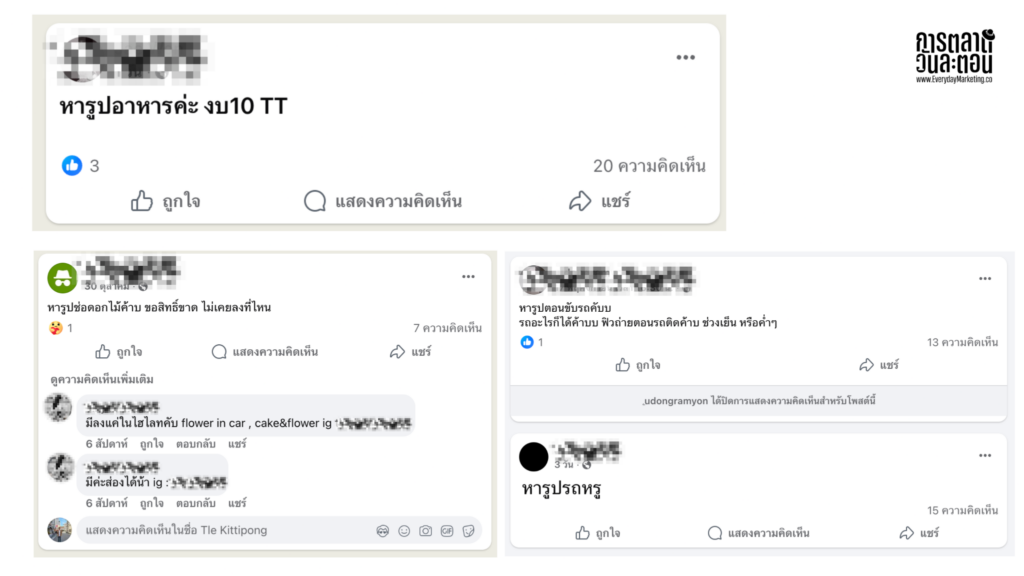The height and width of the screenshot is (576, 1024).
Task: Click the avatar sticker icon in comment box
Action: tap(383, 531)
